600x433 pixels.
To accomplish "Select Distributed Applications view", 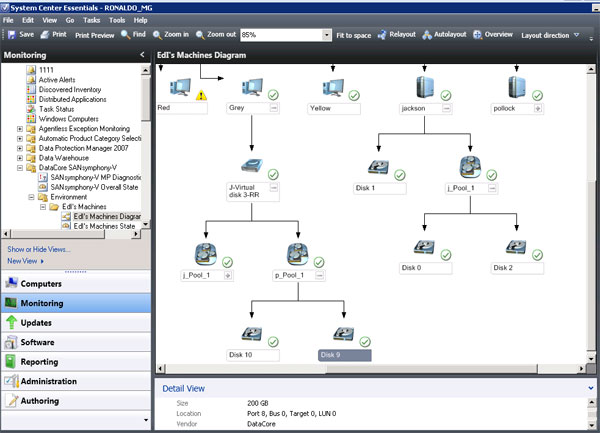I will point(73,99).
